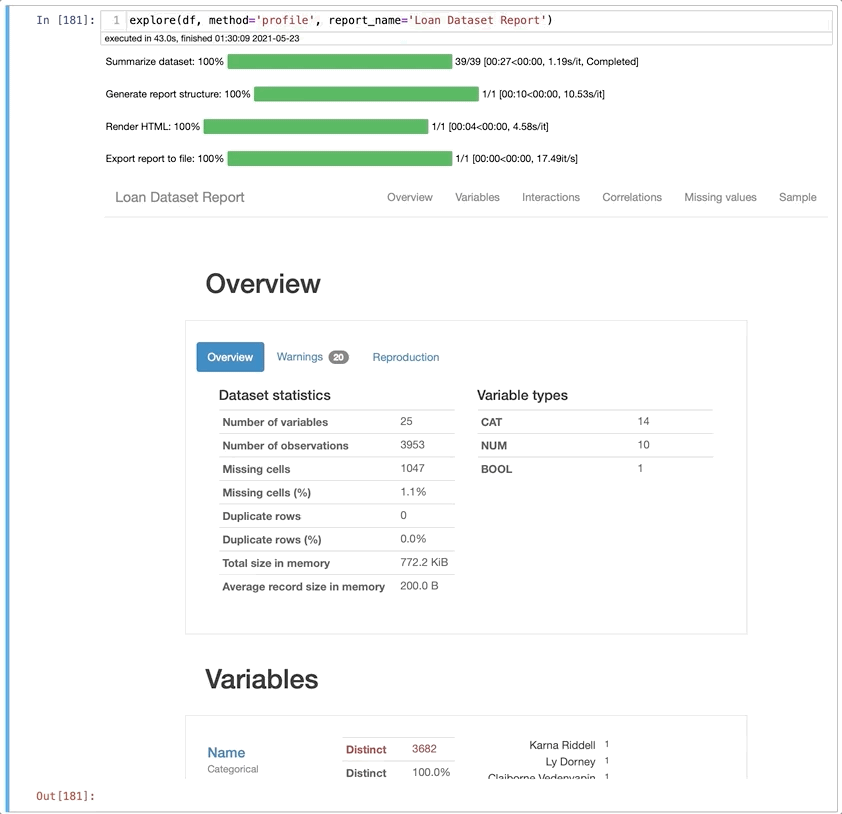Open the Overview nav link
Viewport: 842px width, 814px height.
(x=410, y=197)
